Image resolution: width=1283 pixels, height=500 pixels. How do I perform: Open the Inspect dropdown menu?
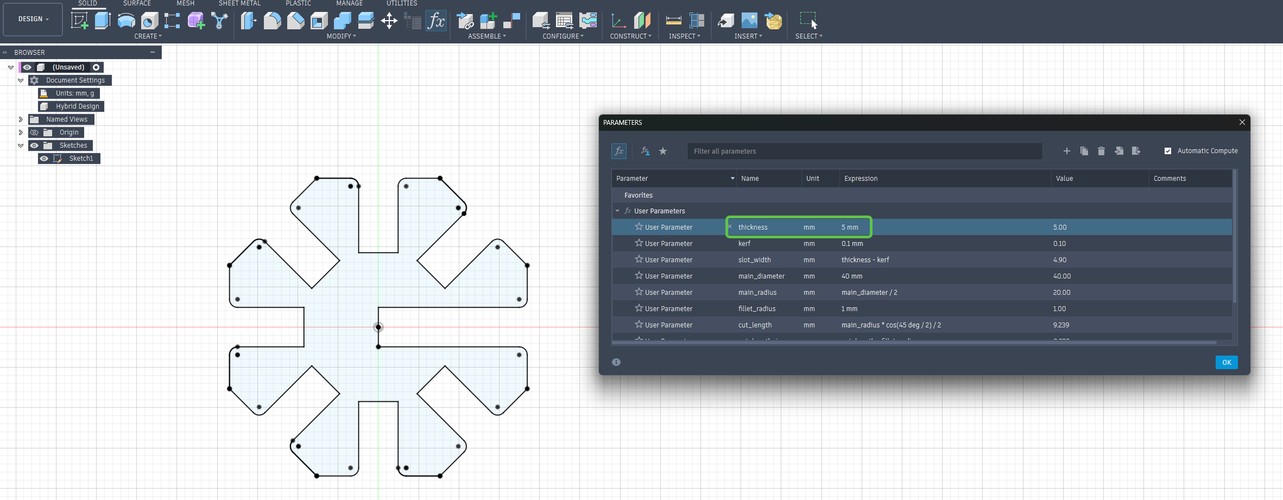pos(684,36)
